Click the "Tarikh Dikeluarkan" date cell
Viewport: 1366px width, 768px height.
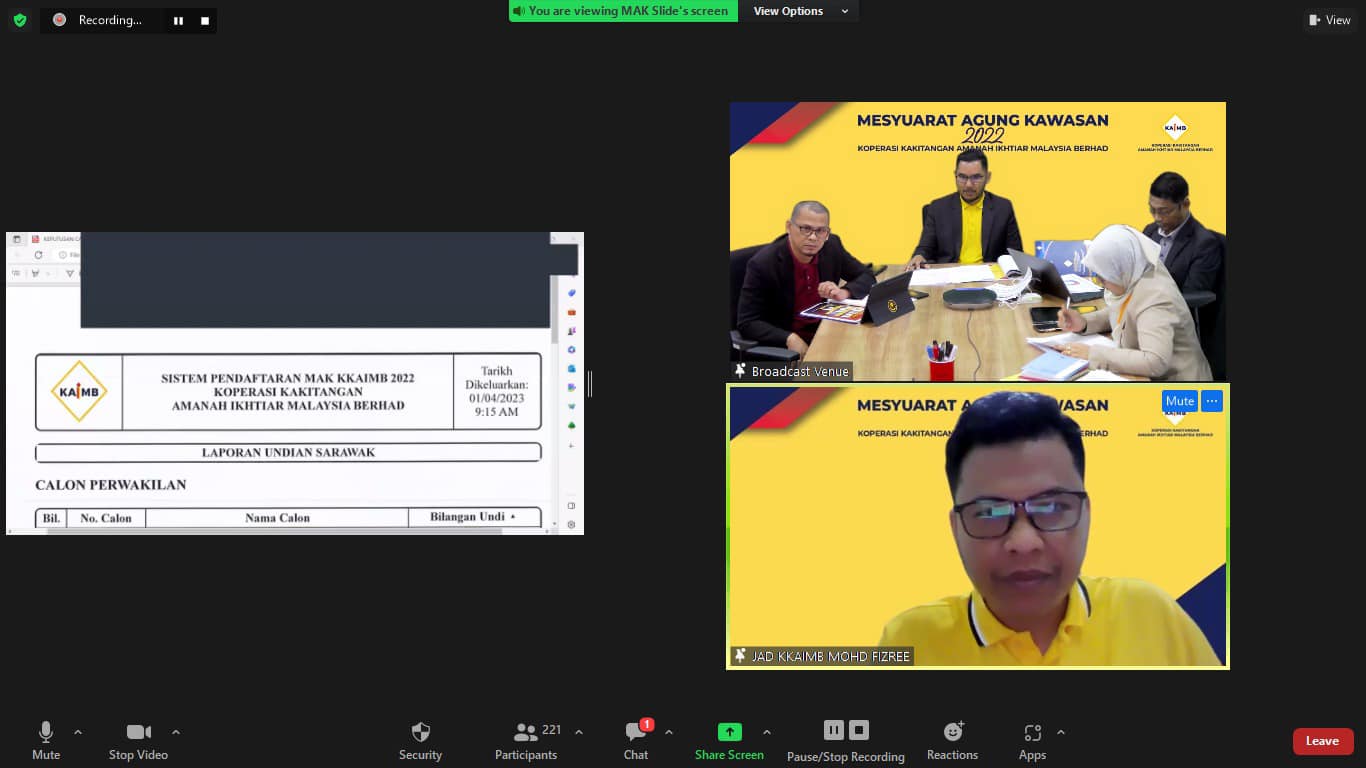[496, 391]
